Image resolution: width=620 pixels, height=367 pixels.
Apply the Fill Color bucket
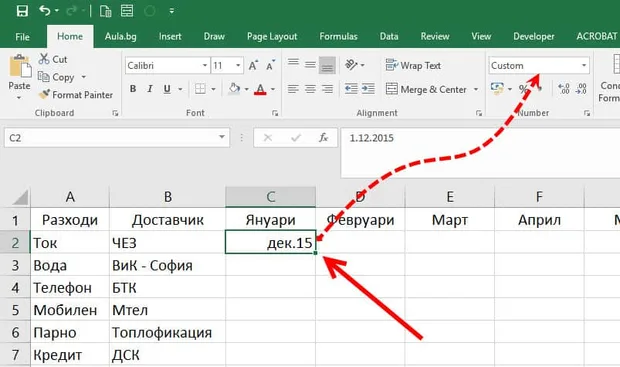234,89
